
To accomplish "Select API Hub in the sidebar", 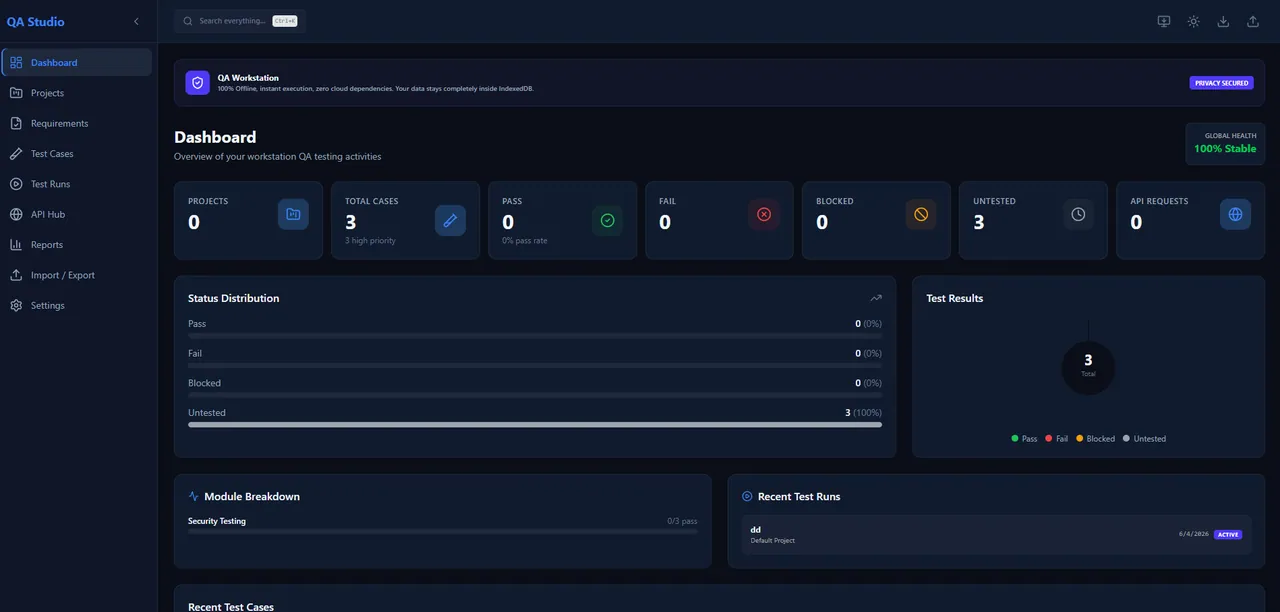I will coord(77,214).
